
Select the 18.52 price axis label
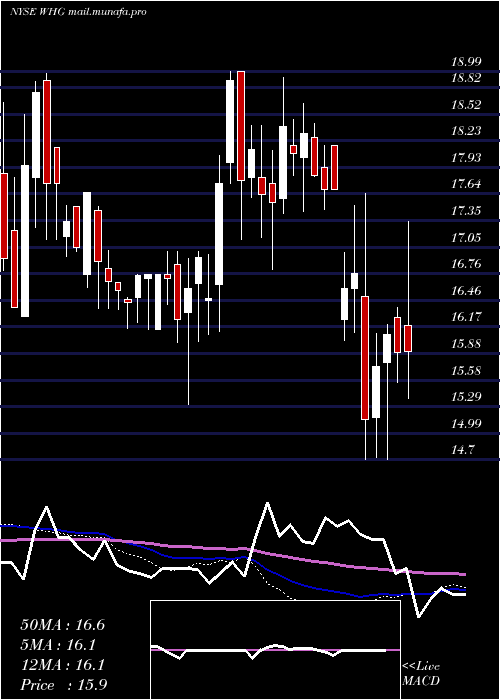(466, 105)
